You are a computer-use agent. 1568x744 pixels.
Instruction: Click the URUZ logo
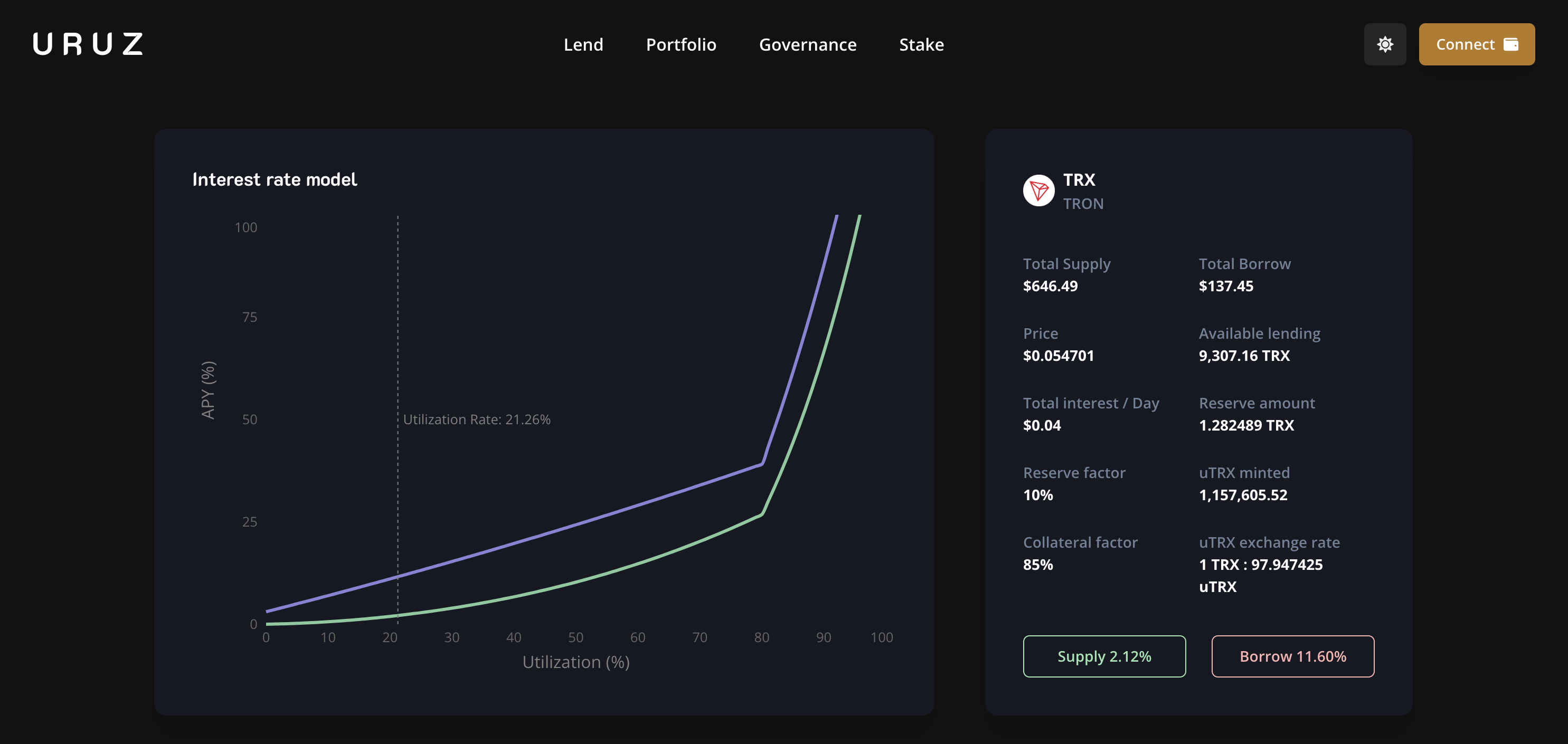point(88,44)
